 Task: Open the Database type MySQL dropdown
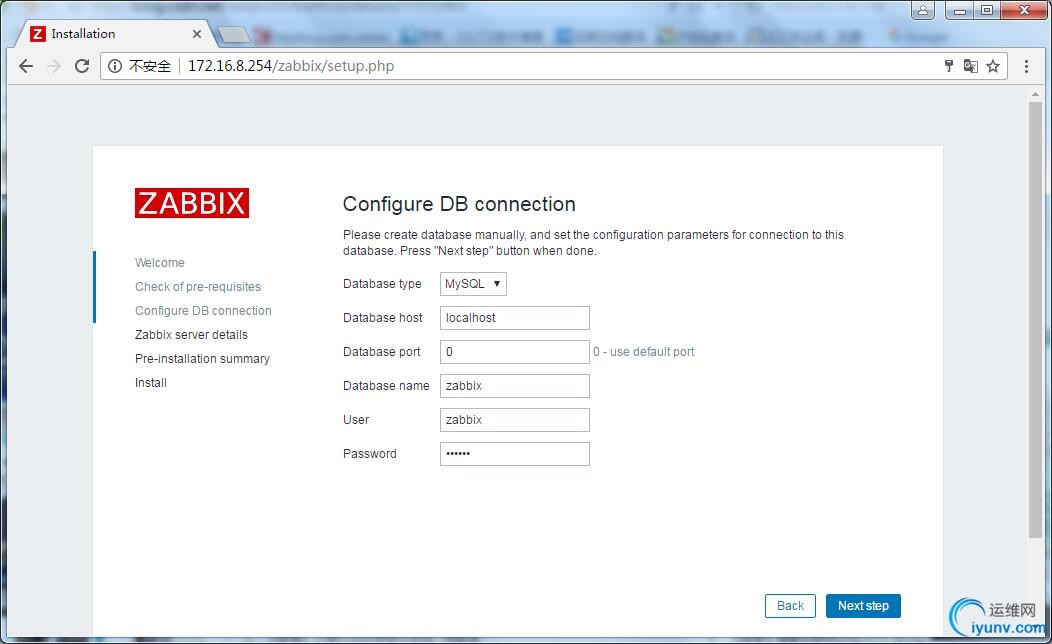point(473,284)
